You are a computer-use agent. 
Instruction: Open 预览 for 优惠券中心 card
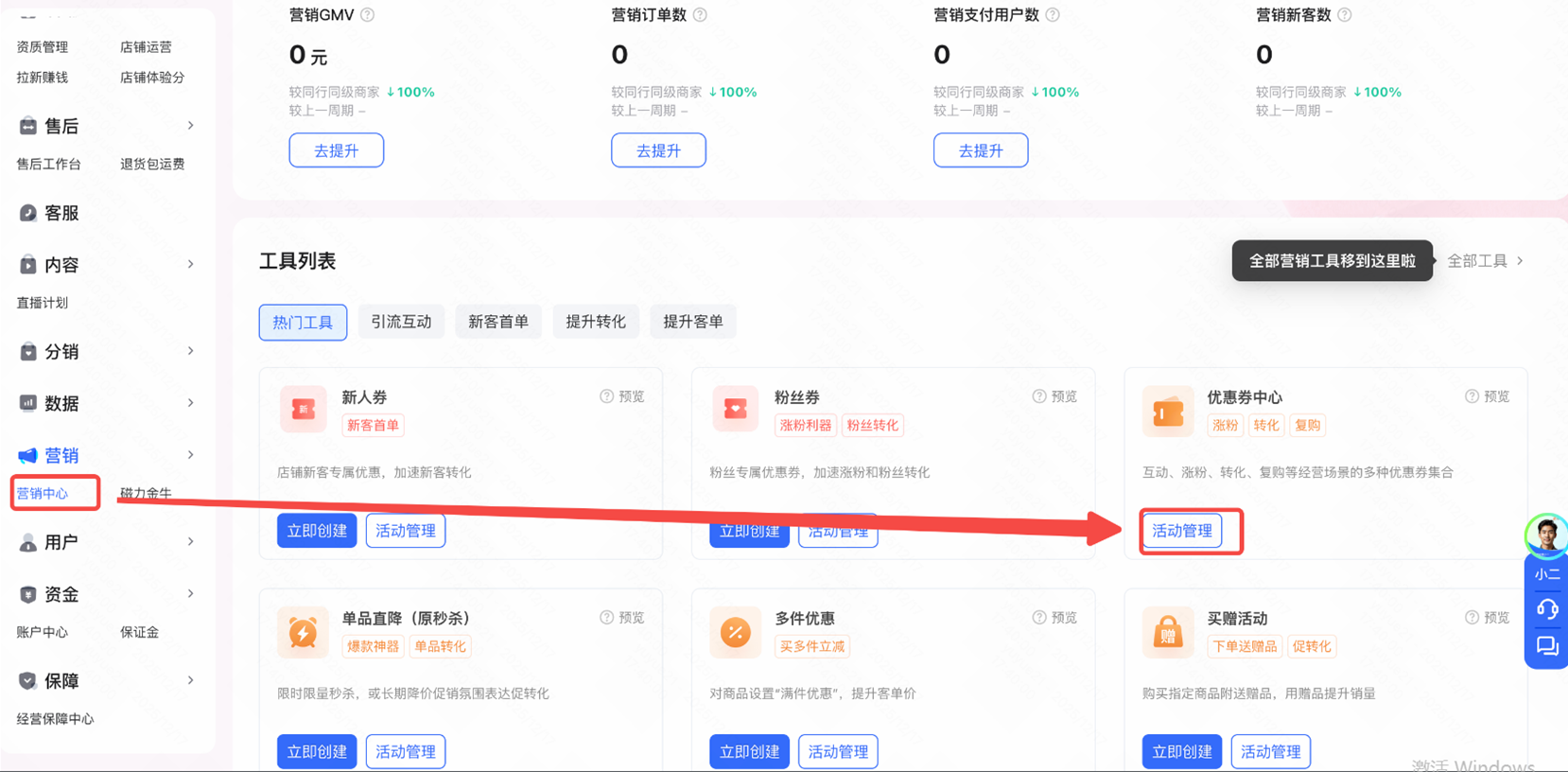pos(1487,396)
